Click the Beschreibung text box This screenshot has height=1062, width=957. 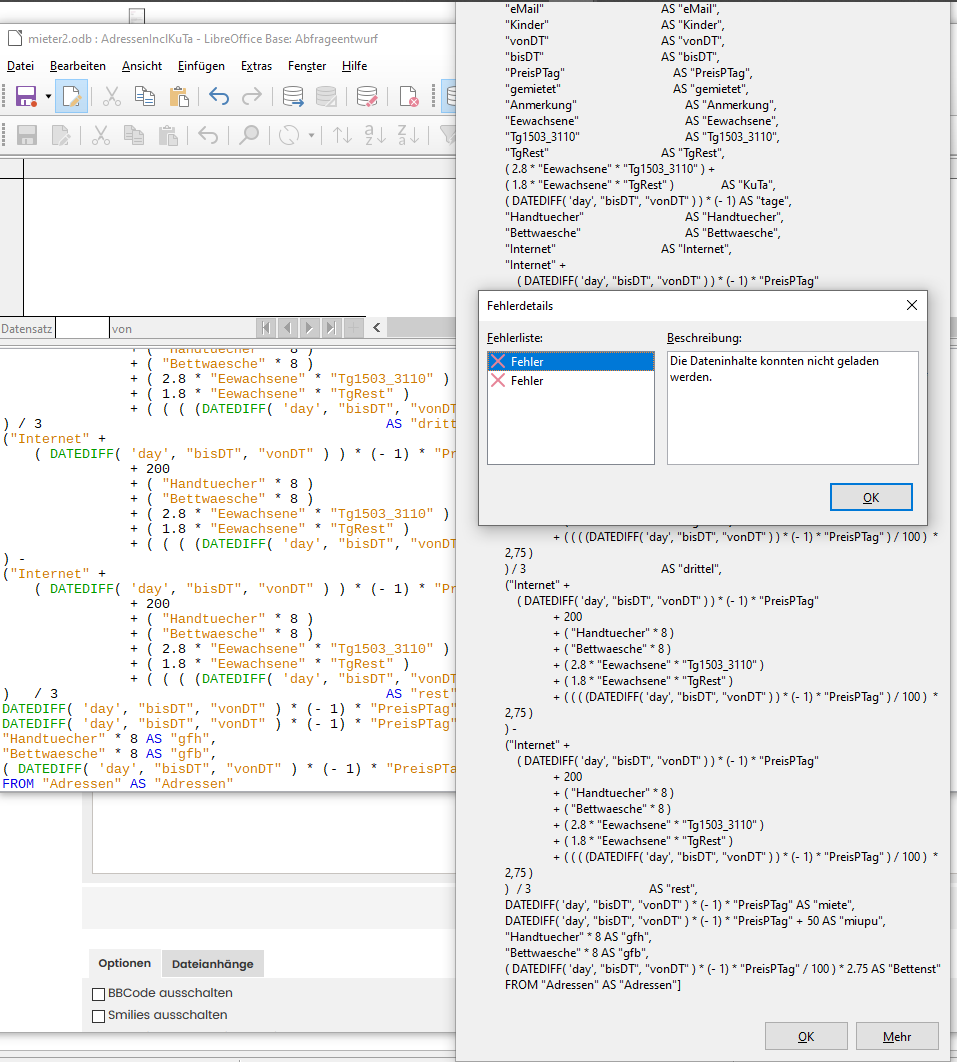792,408
